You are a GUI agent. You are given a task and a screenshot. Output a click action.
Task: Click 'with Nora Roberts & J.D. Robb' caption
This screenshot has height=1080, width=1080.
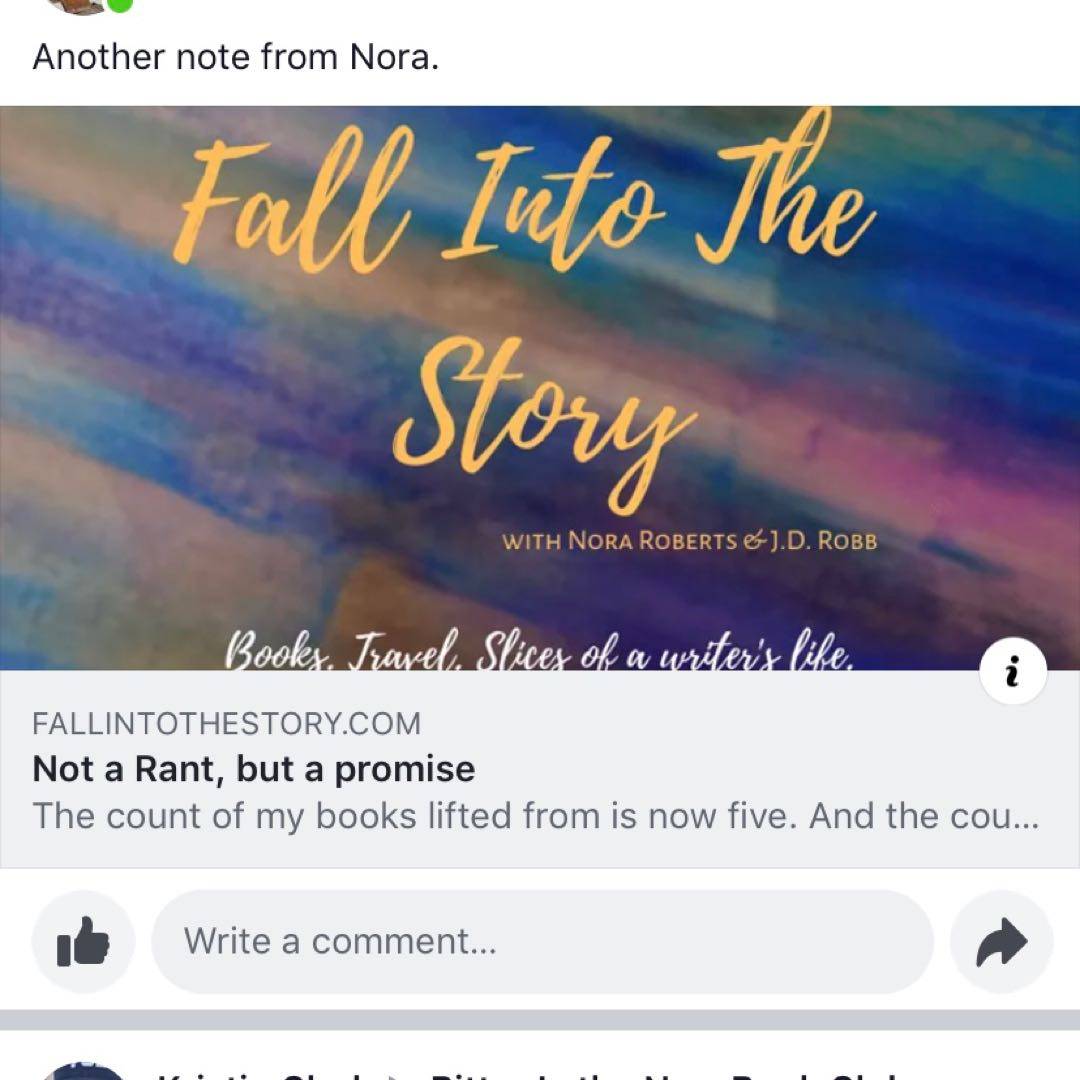[689, 541]
